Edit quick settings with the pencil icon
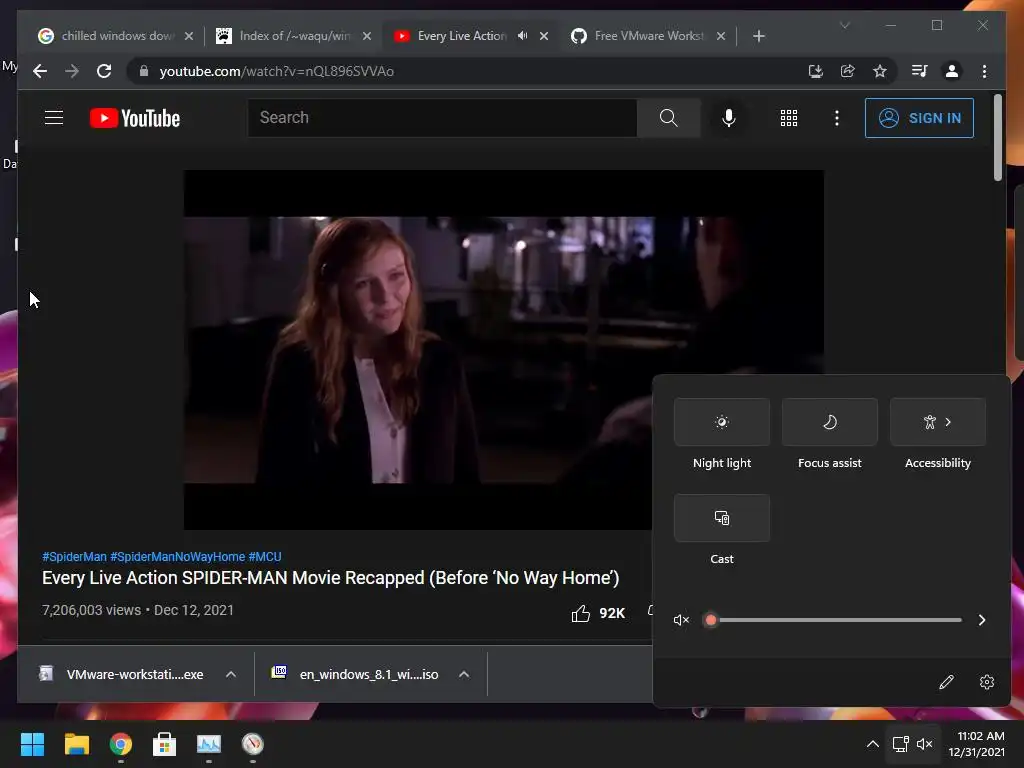The width and height of the screenshot is (1024, 768). pyautogui.click(x=946, y=682)
